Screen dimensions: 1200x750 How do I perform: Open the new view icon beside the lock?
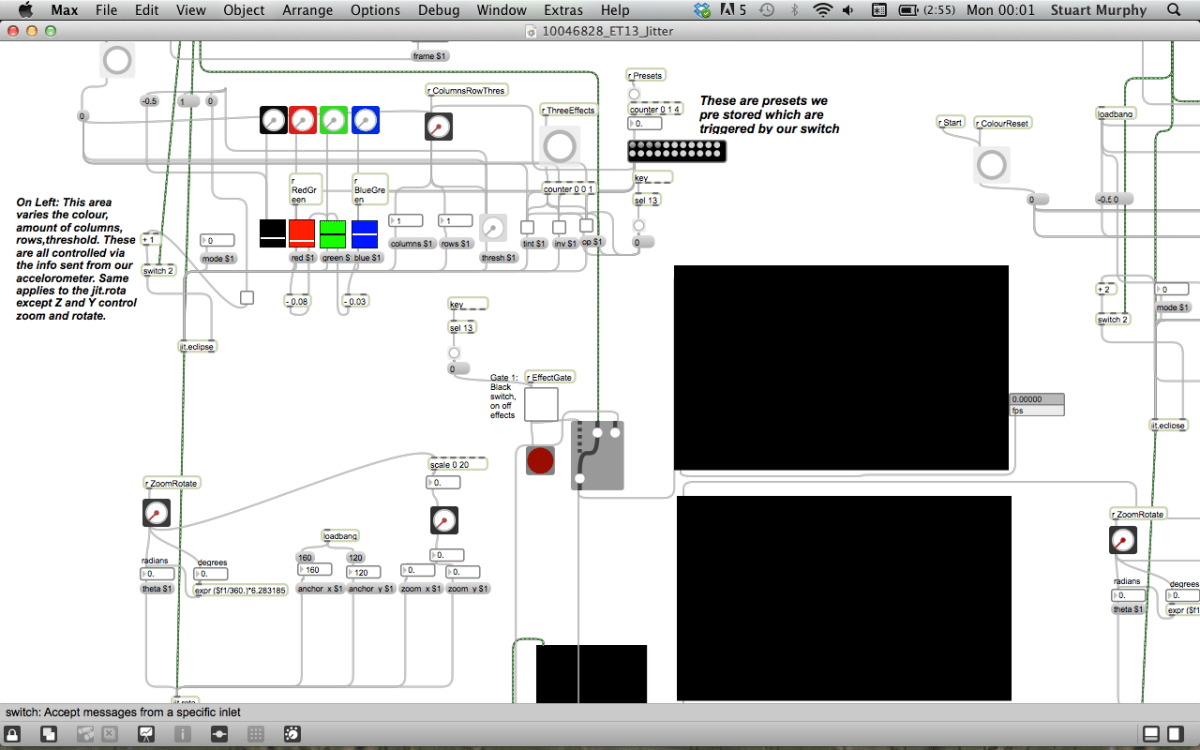(48, 734)
